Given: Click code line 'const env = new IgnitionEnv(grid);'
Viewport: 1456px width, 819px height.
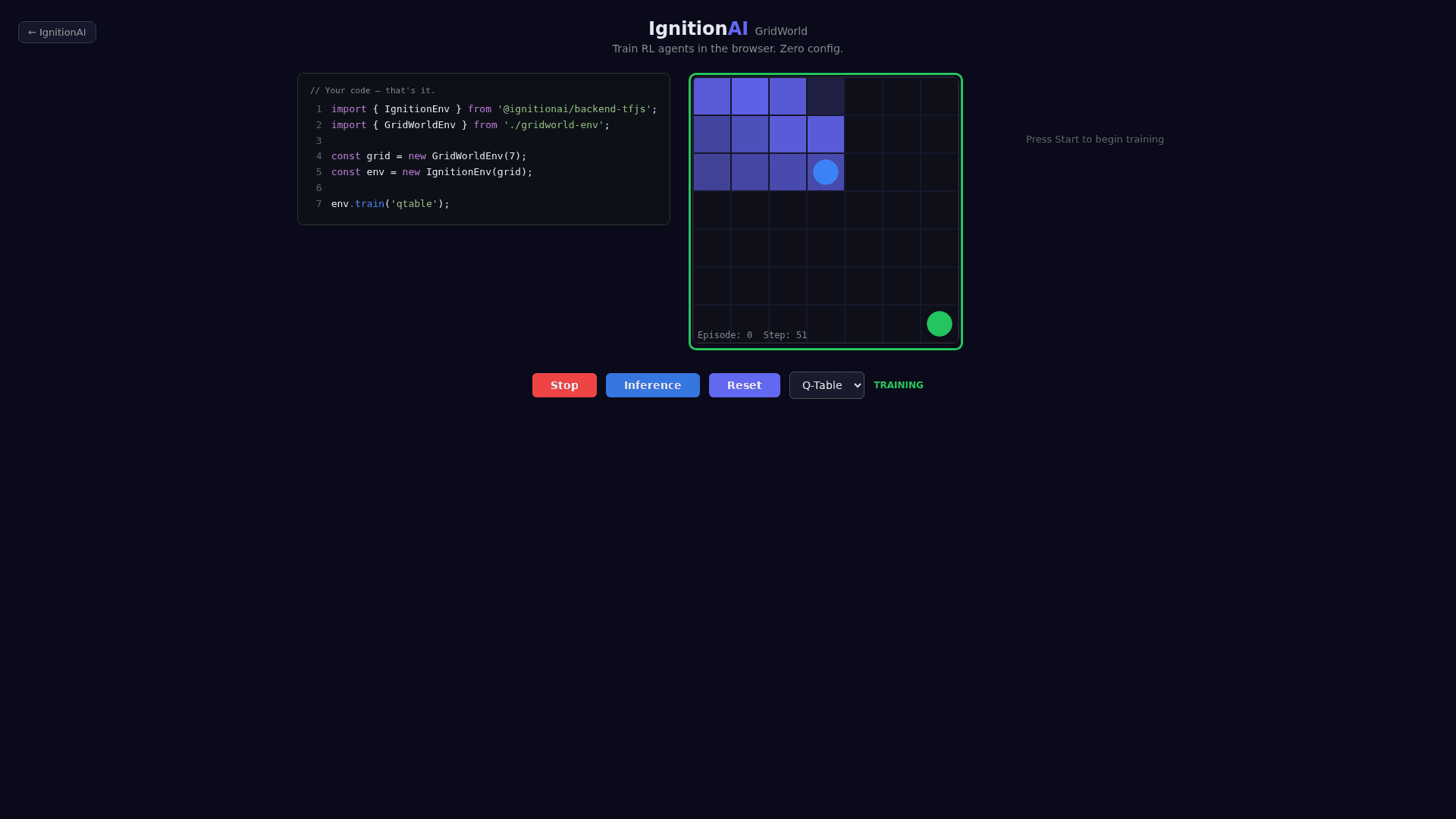Looking at the screenshot, I should coord(431,172).
